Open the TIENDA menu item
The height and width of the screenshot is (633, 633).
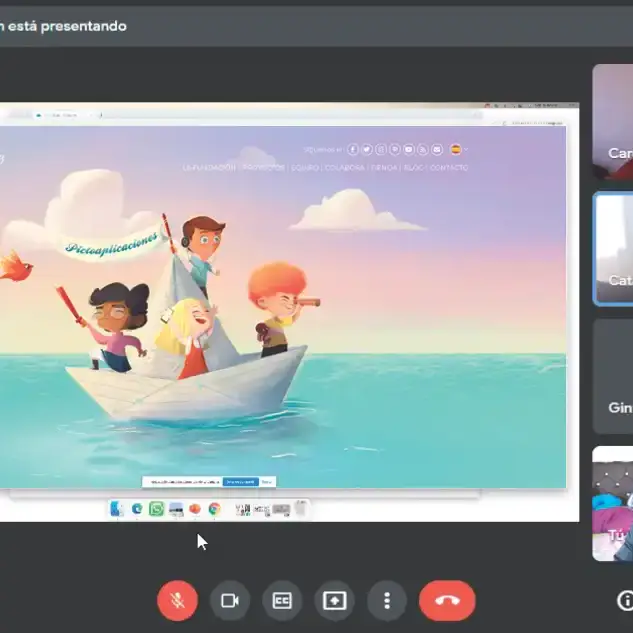coord(384,168)
